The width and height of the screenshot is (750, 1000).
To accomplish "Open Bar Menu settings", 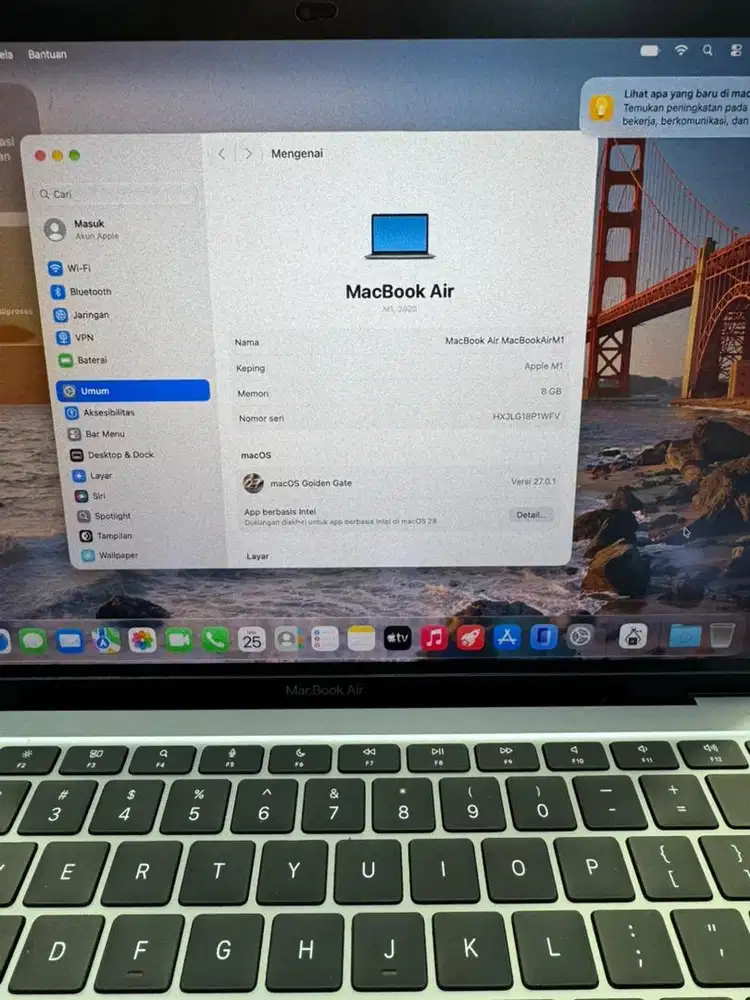I will tap(96, 434).
